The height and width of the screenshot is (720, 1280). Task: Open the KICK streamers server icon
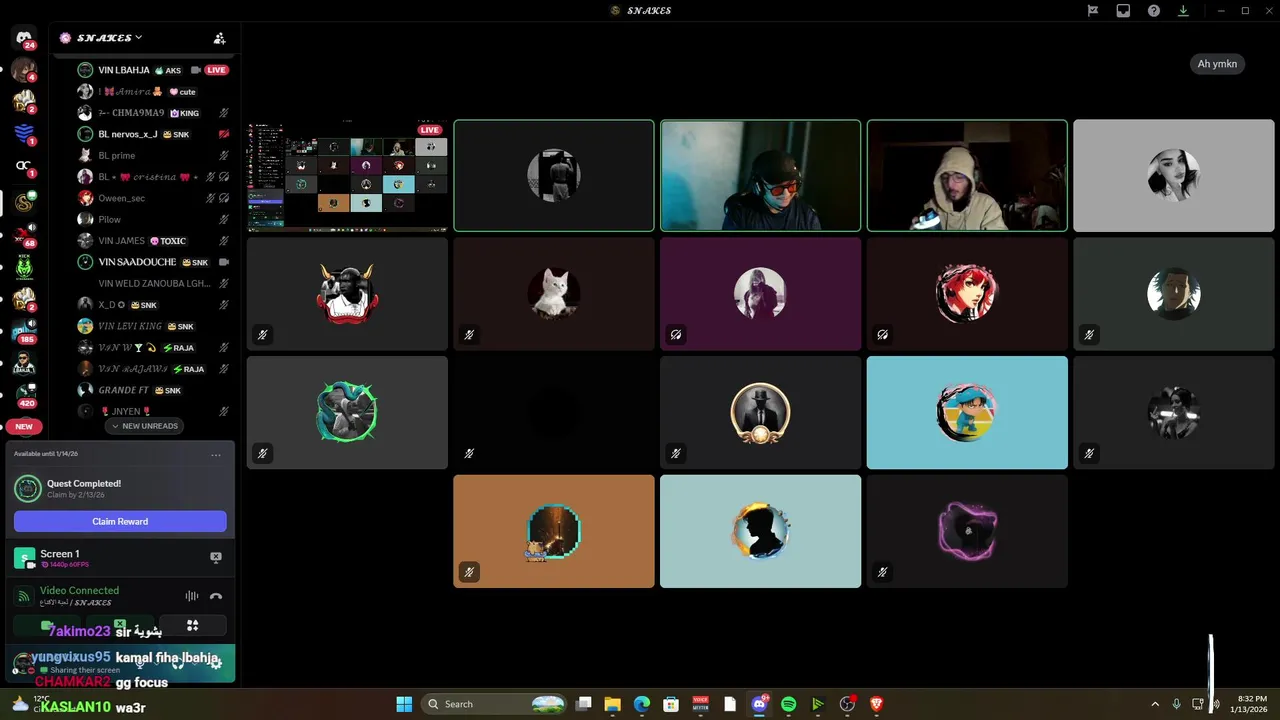point(24,267)
